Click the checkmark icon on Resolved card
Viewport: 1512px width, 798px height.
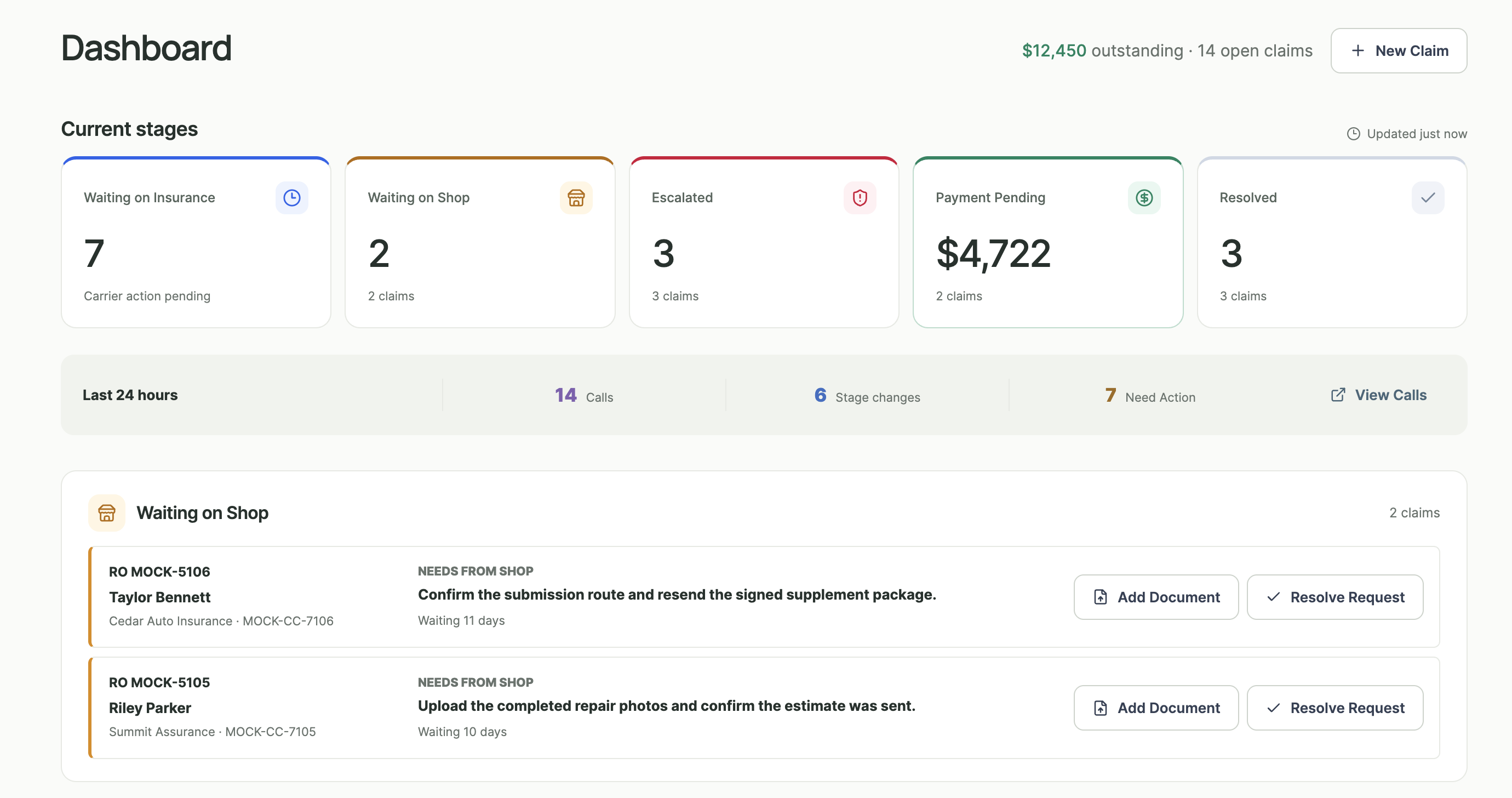(x=1428, y=198)
